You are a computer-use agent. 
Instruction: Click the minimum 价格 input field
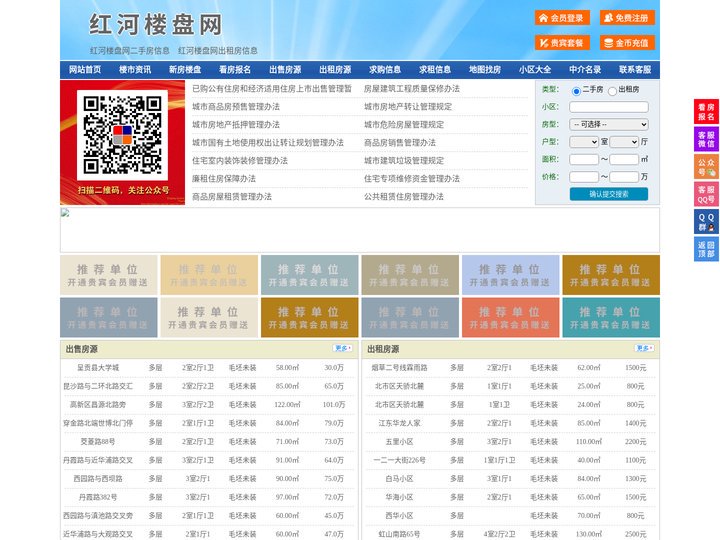click(584, 177)
